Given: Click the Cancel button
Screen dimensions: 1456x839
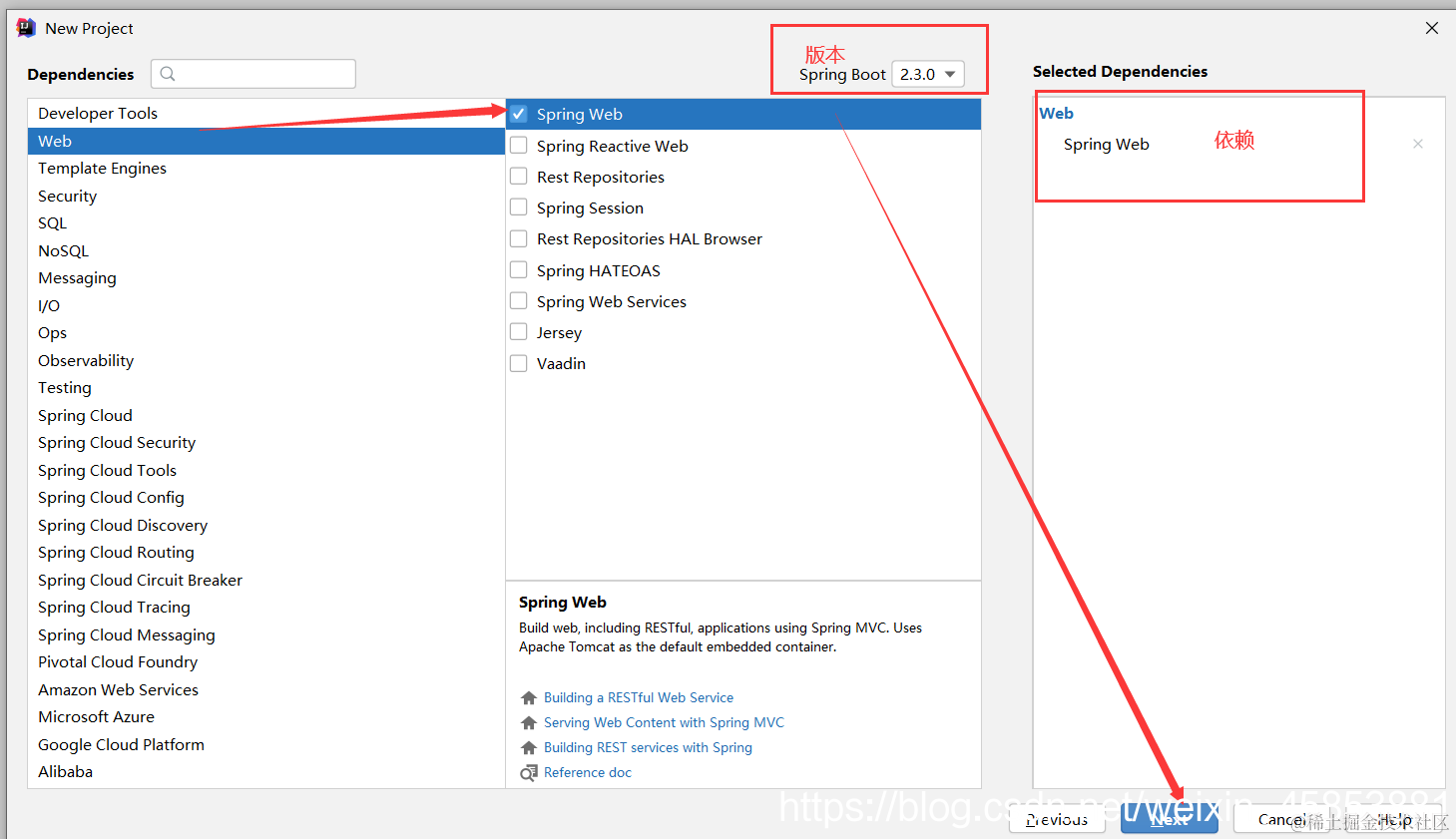Looking at the screenshot, I should click(1282, 819).
